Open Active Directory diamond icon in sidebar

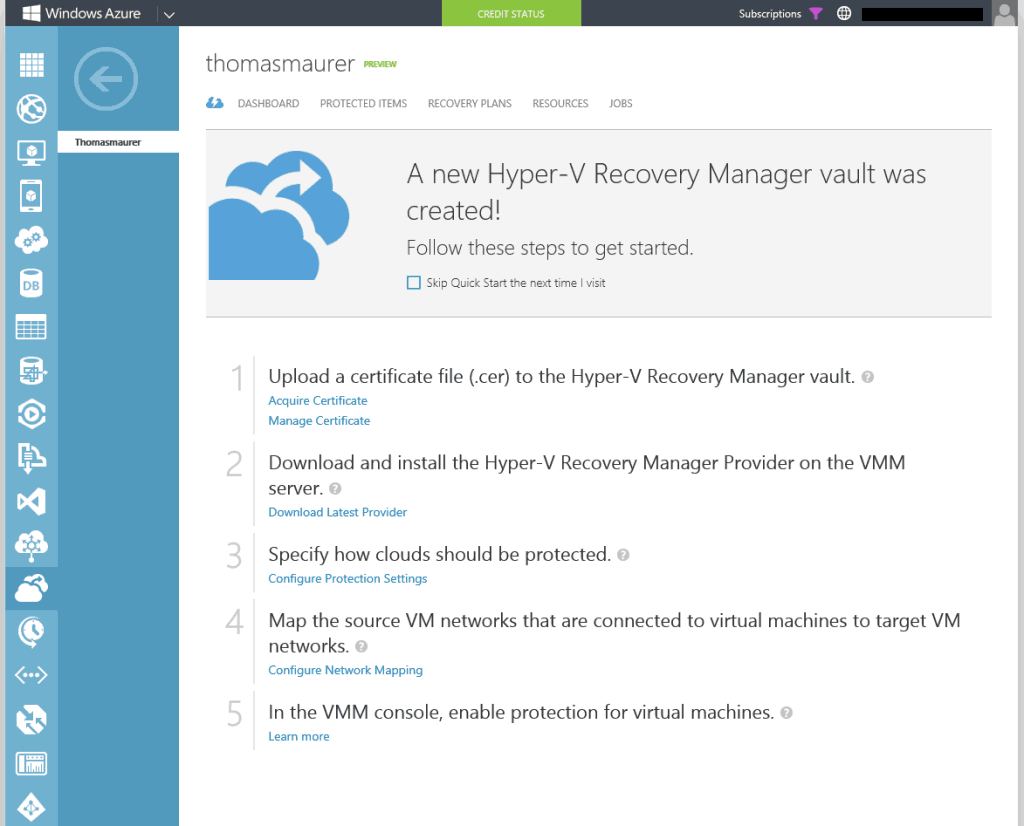click(31, 807)
